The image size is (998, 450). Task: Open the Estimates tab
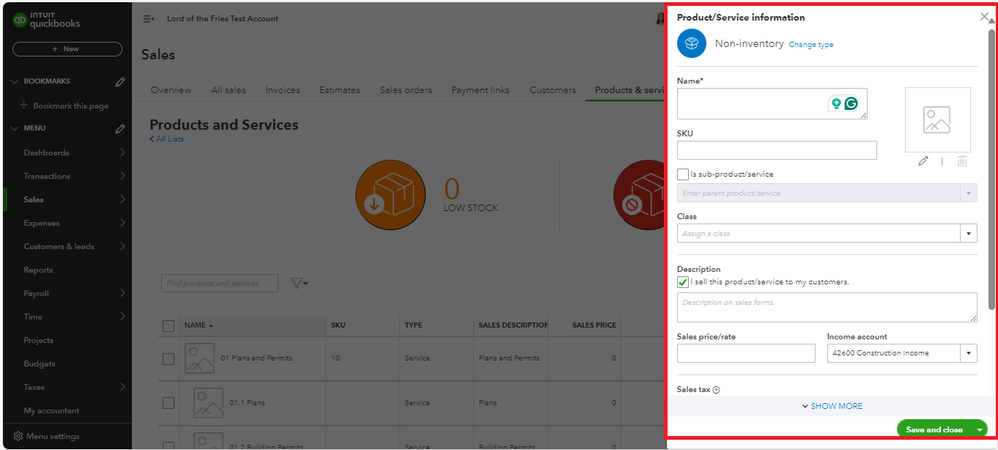[339, 90]
